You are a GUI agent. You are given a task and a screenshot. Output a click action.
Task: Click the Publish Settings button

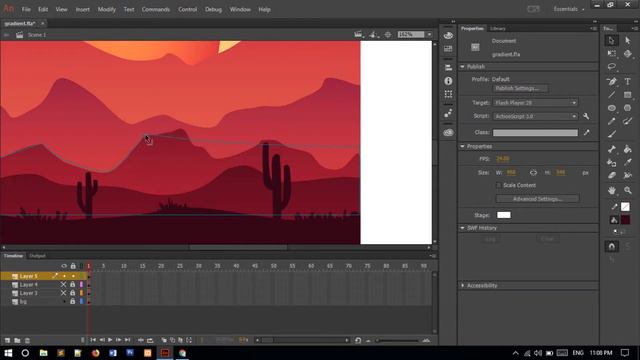click(520, 89)
